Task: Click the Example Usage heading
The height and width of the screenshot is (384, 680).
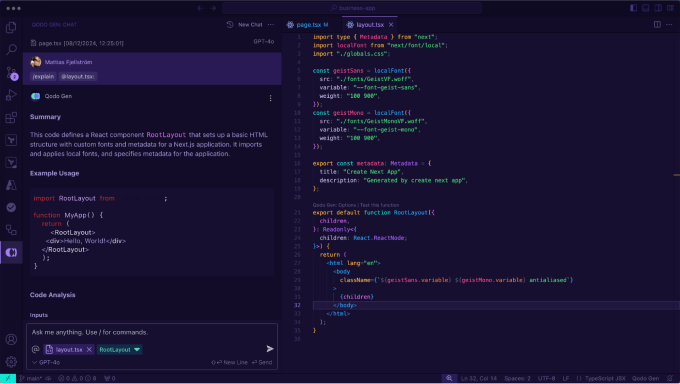Action: pos(54,173)
